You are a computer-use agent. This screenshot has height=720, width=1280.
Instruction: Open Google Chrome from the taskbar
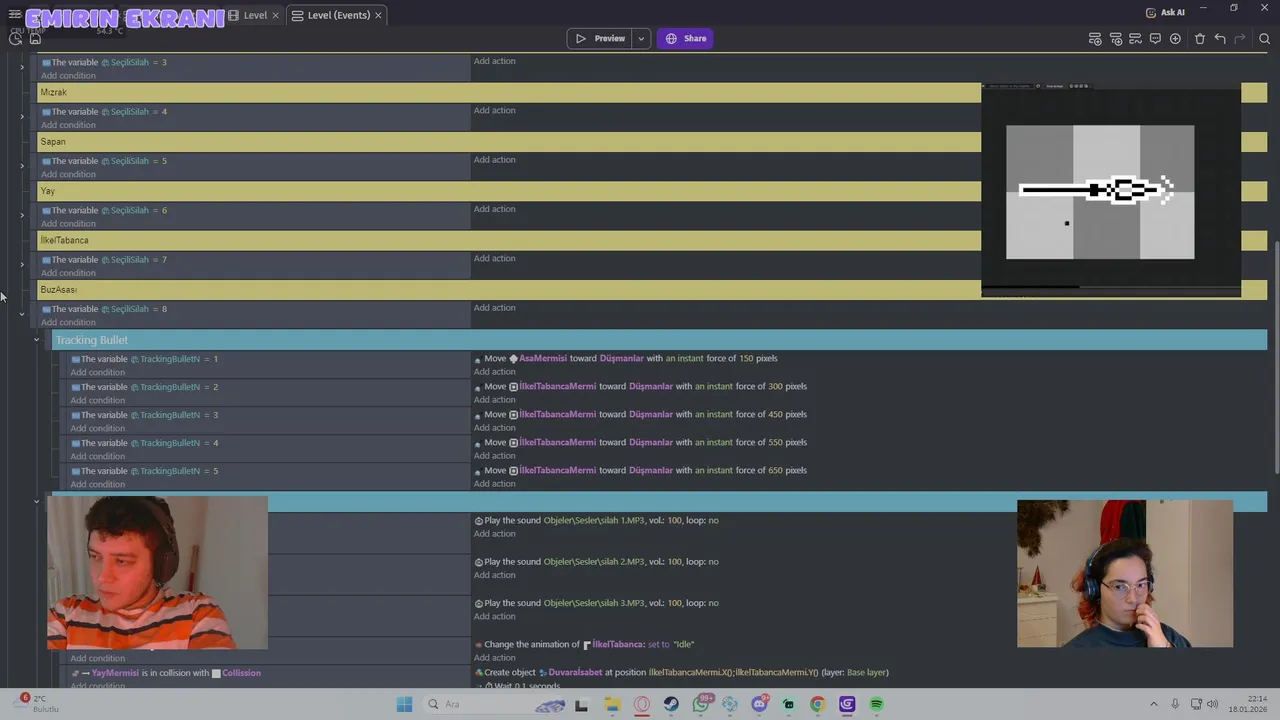point(817,704)
